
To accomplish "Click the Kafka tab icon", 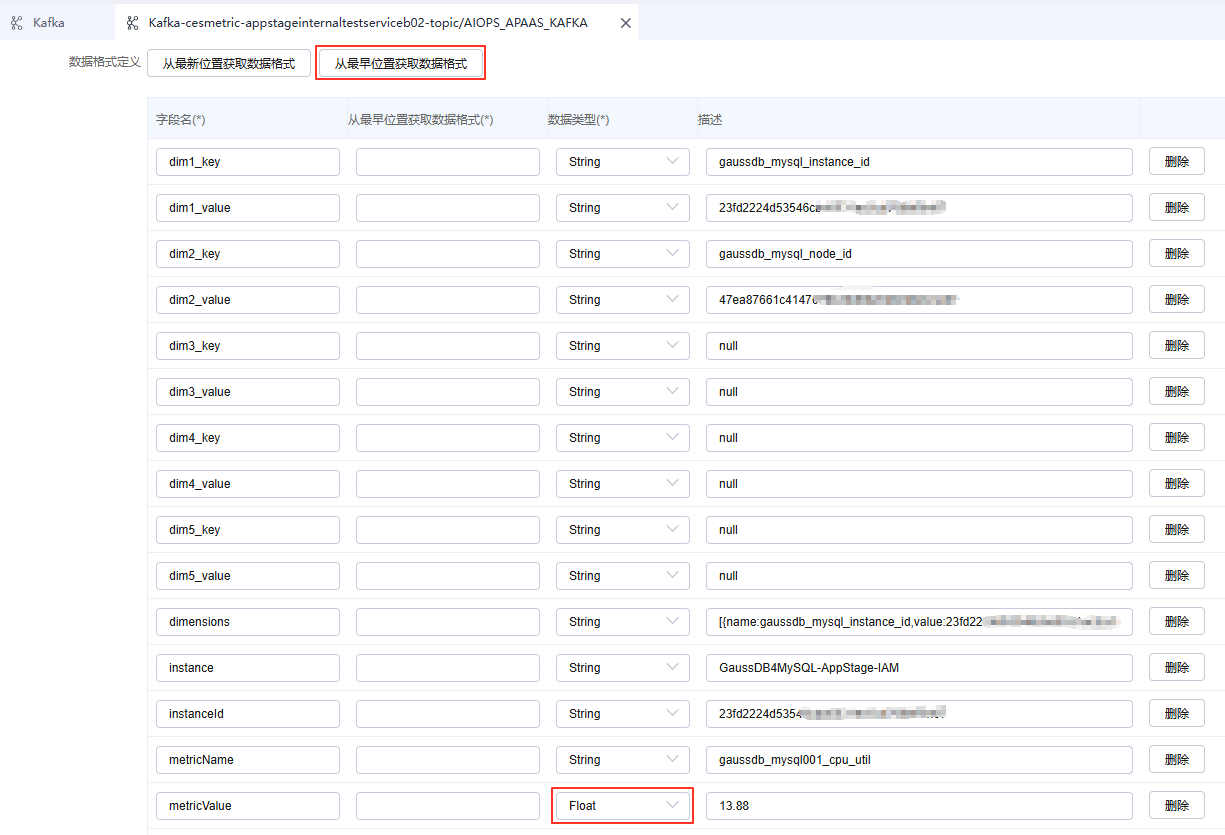I will pos(17,22).
